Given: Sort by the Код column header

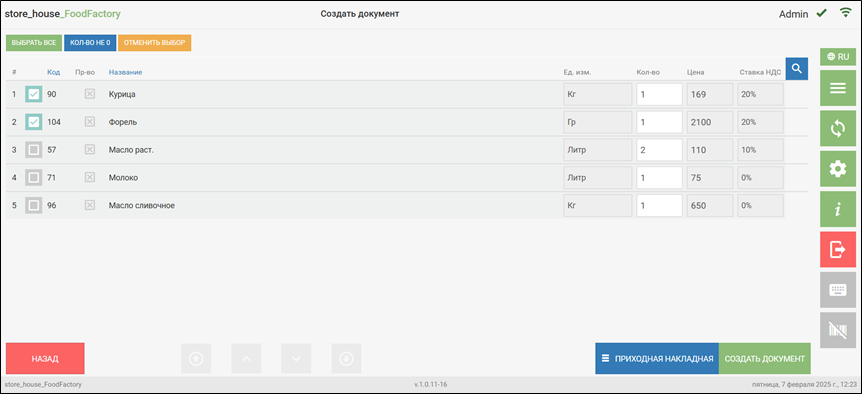Looking at the screenshot, I should point(53,73).
